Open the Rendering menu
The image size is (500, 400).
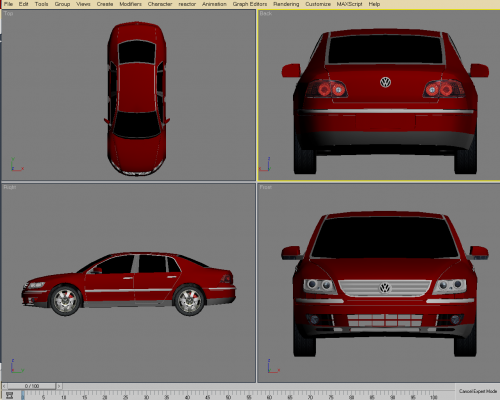(286, 4)
